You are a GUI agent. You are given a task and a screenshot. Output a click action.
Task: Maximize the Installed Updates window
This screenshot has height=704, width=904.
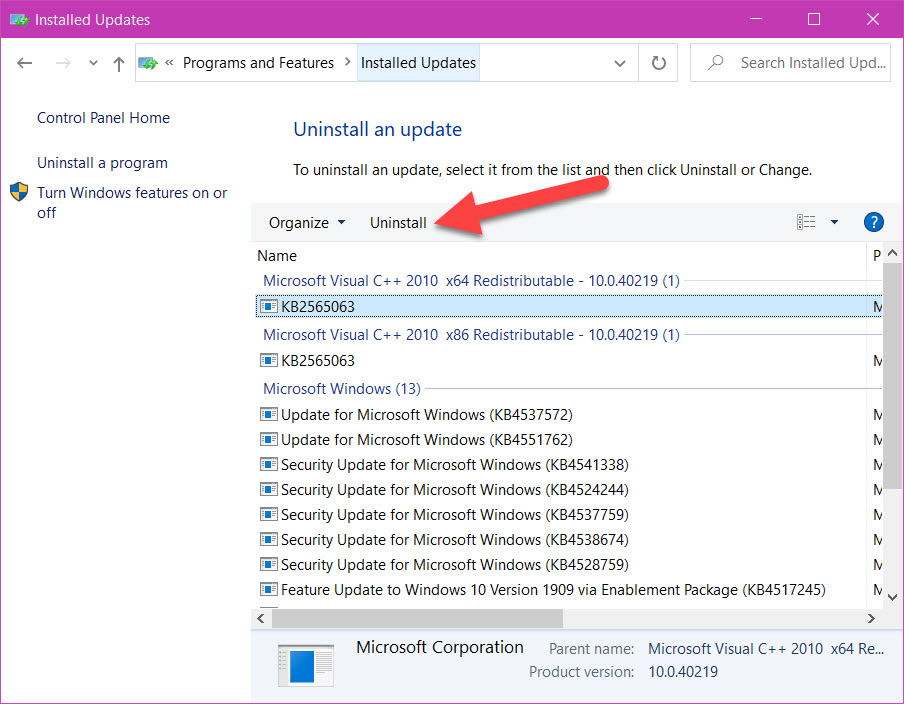814,19
